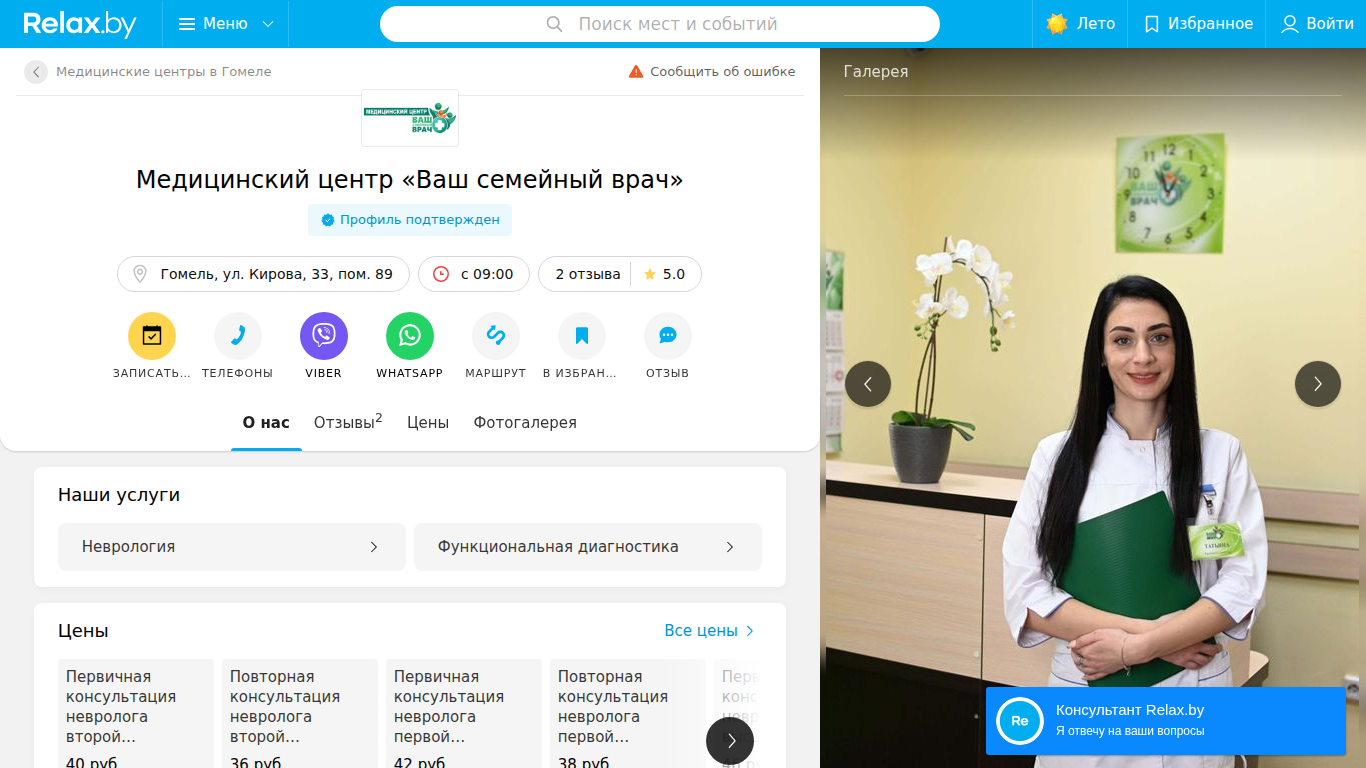
Task: Select the 36 руб repeat consultation card
Action: pos(300,714)
